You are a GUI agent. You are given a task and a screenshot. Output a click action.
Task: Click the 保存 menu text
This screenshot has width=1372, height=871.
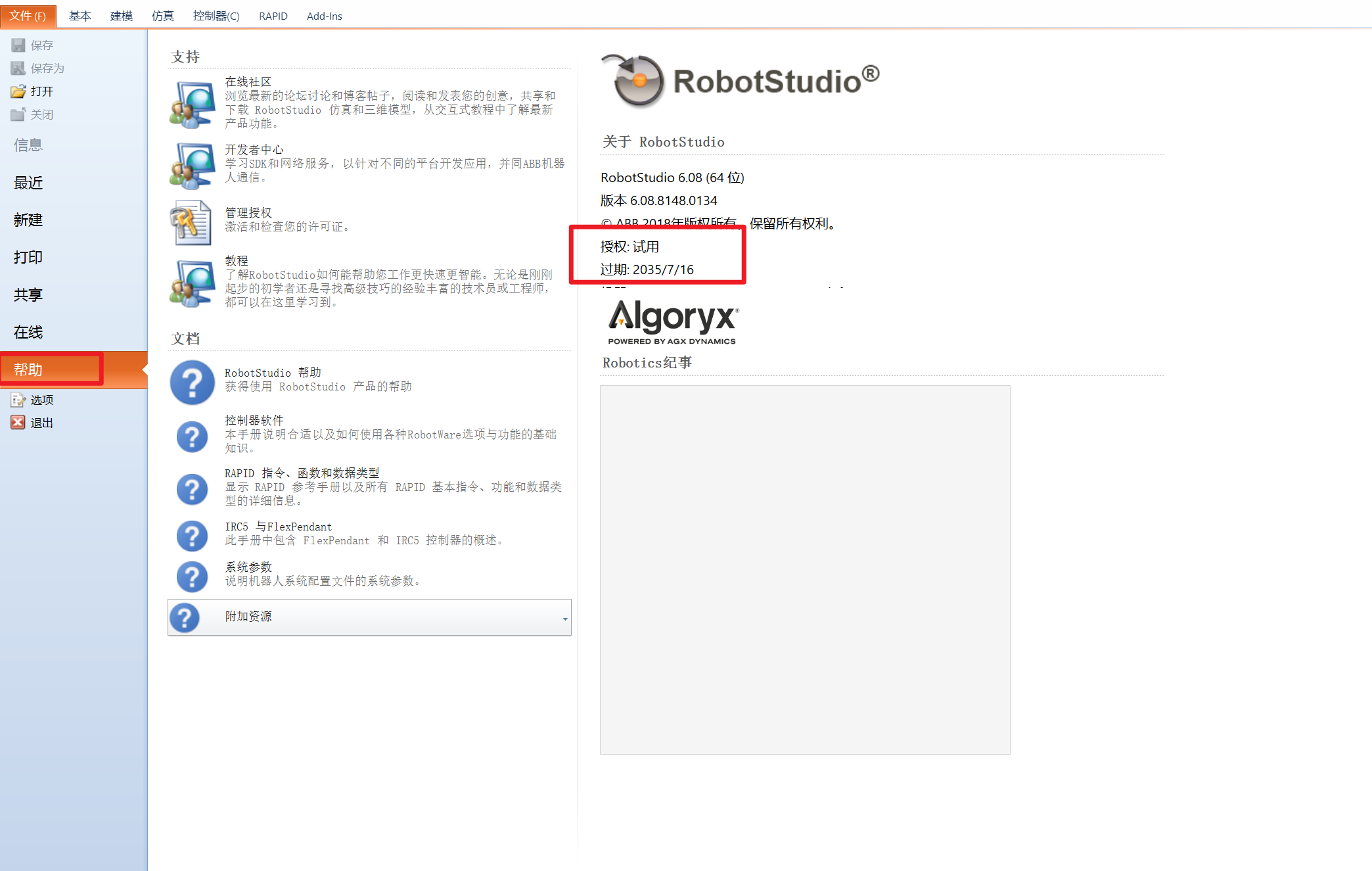pos(42,45)
